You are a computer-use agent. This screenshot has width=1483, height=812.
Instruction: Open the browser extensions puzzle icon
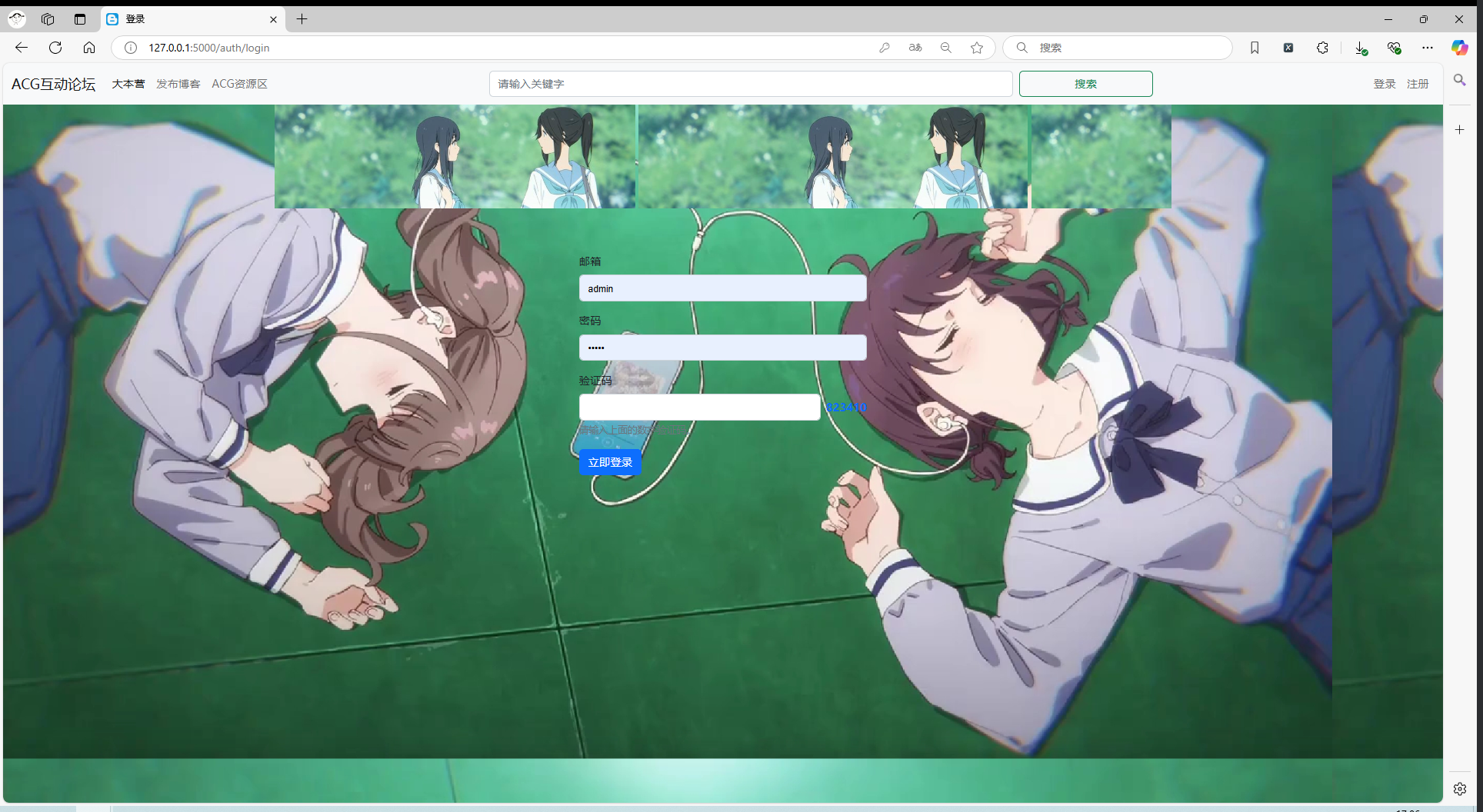1322,48
